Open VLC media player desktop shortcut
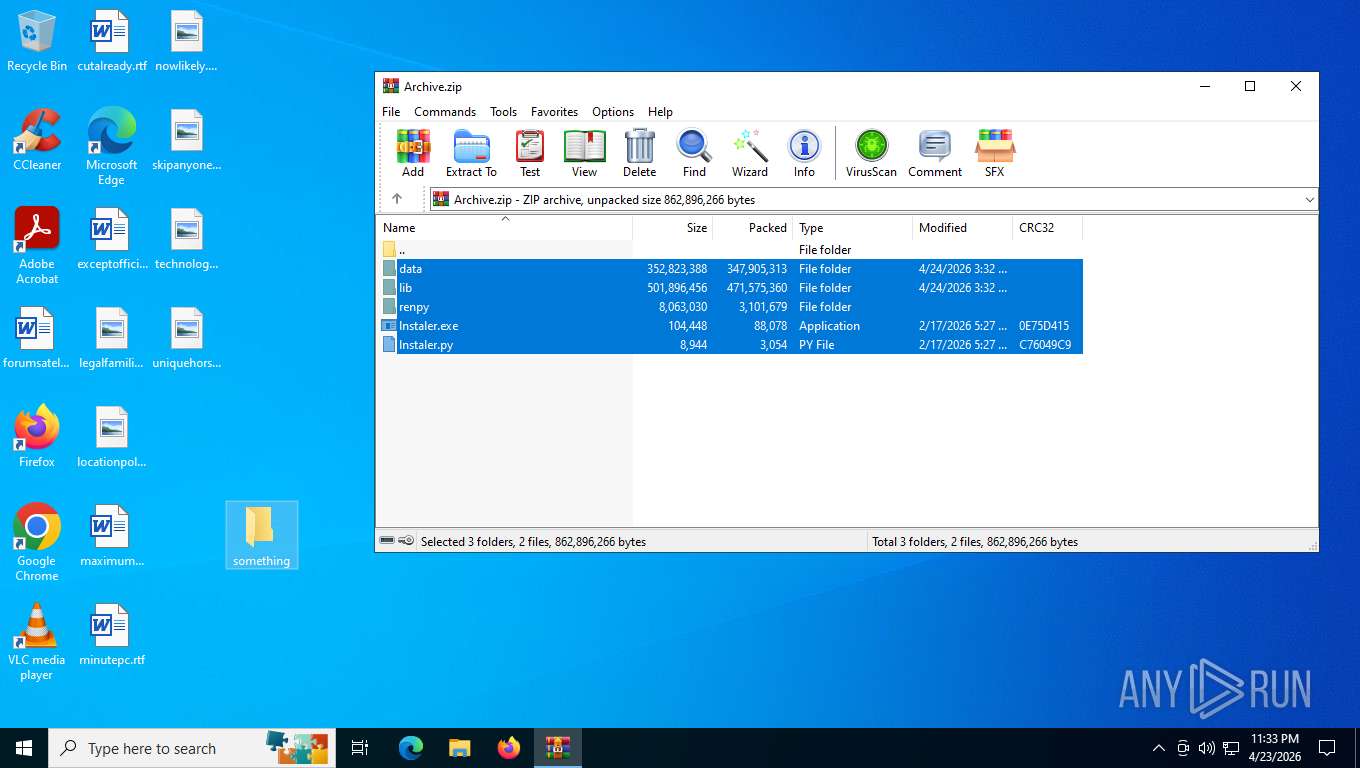The height and width of the screenshot is (768, 1360). click(37, 642)
